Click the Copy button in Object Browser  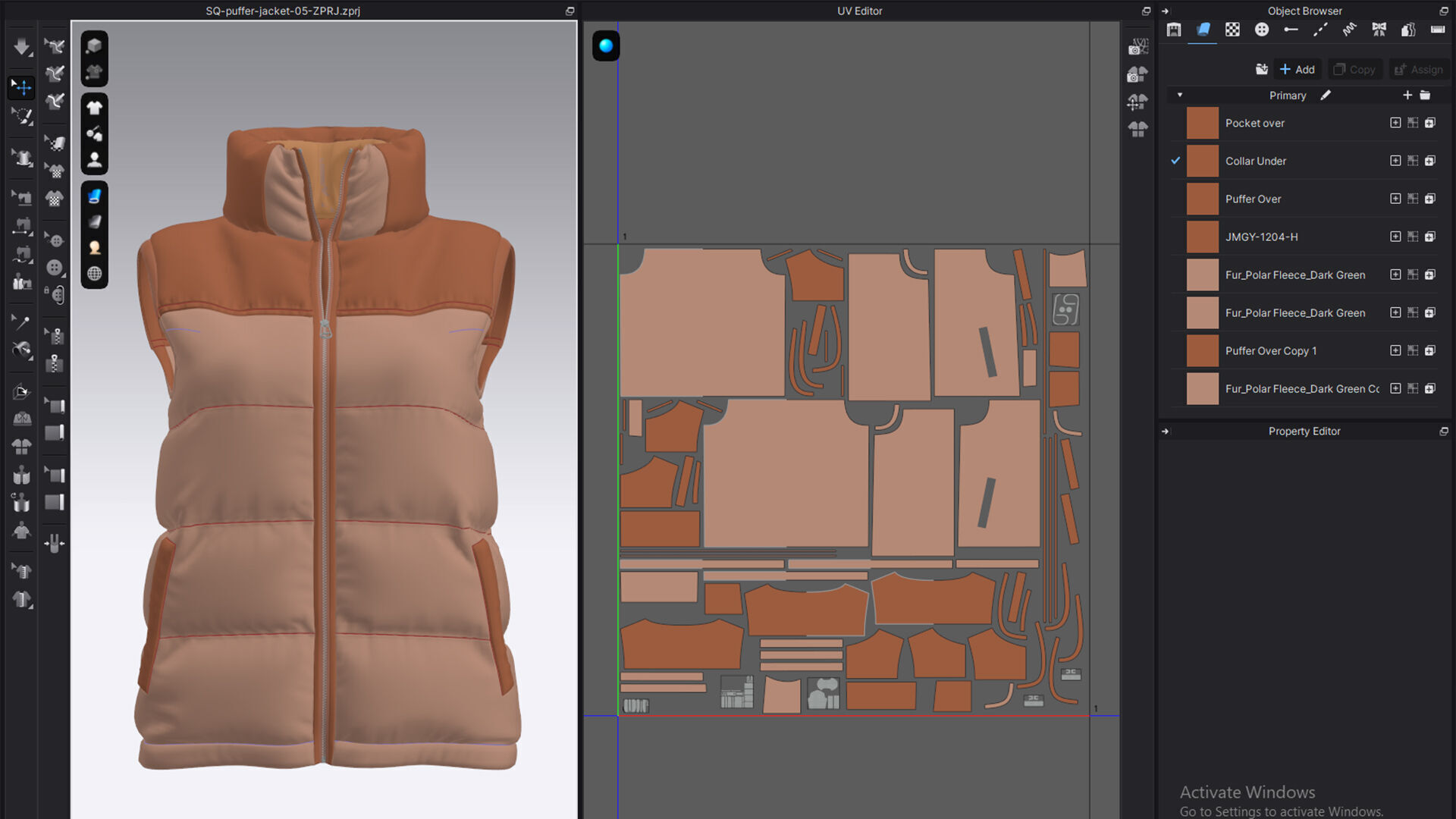pyautogui.click(x=1355, y=69)
